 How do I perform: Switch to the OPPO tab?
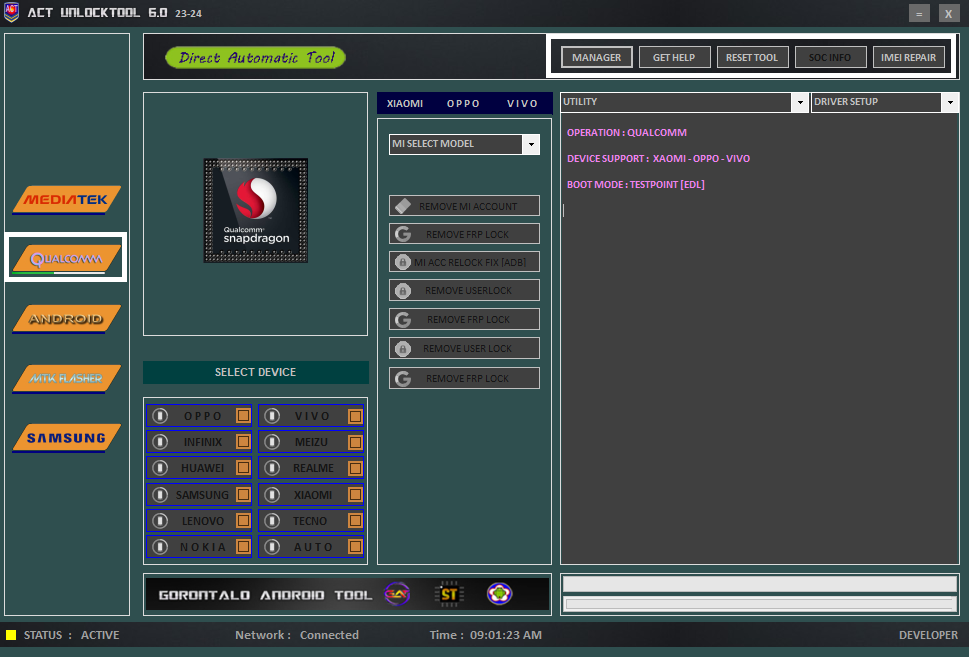pyautogui.click(x=463, y=103)
